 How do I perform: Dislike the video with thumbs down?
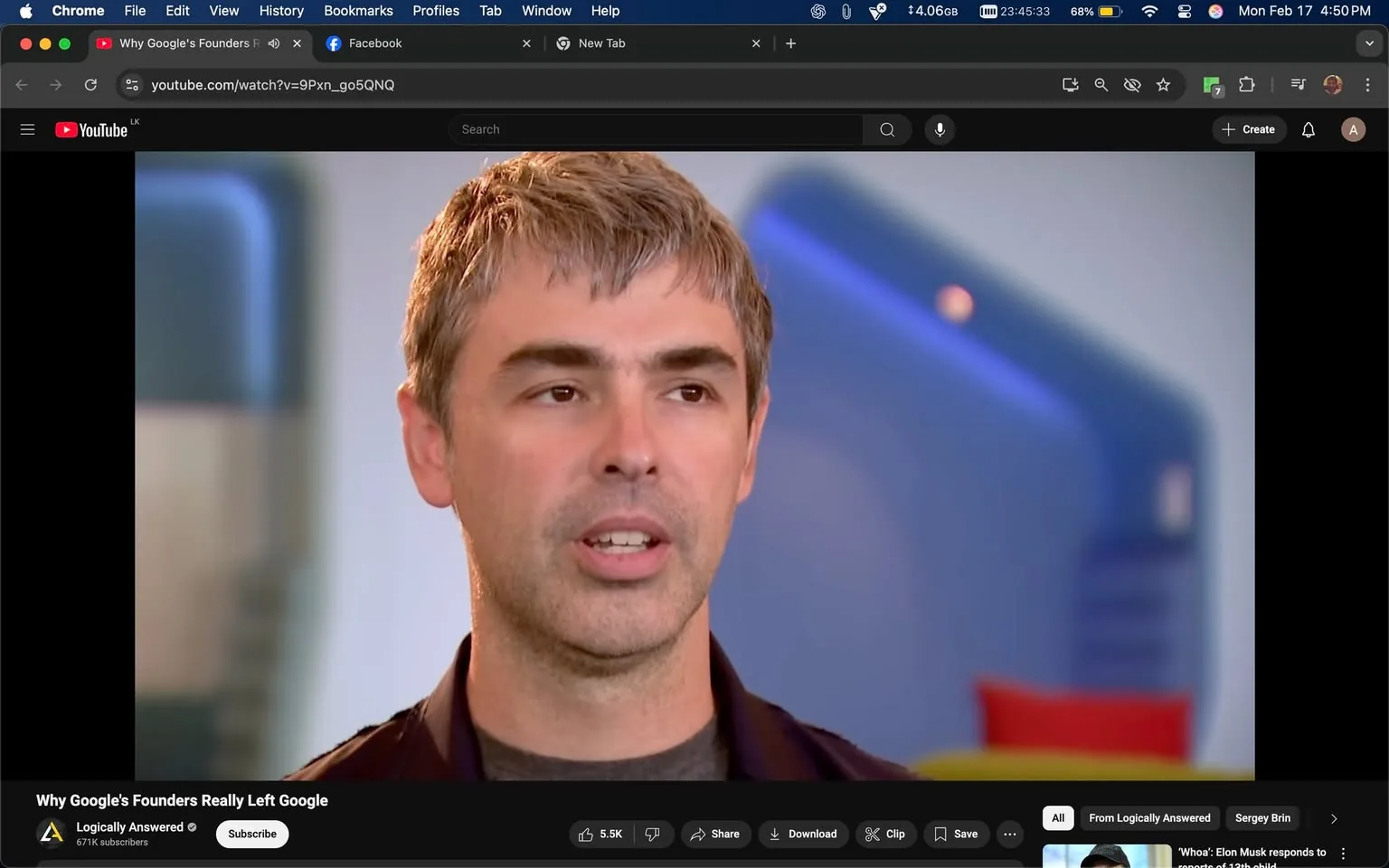coord(653,834)
